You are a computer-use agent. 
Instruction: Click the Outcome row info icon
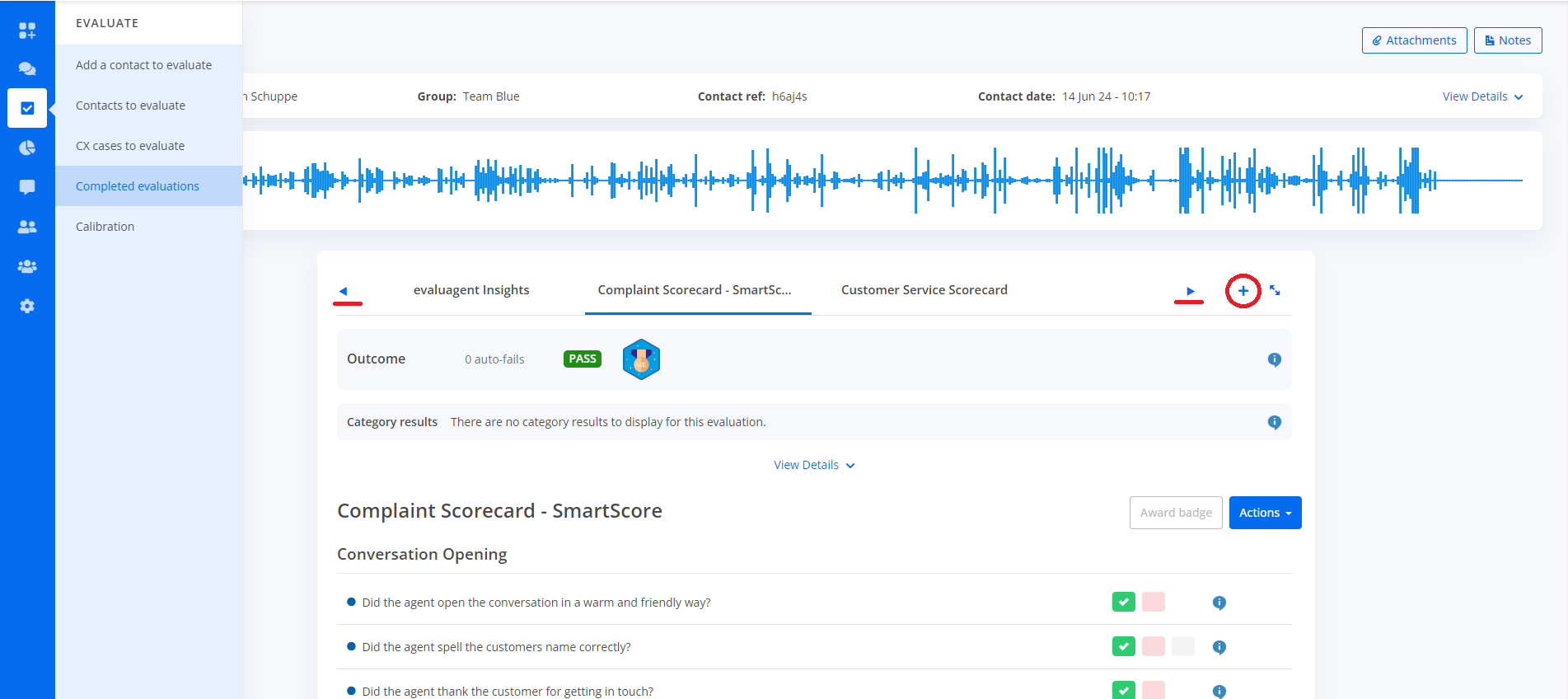(1275, 359)
